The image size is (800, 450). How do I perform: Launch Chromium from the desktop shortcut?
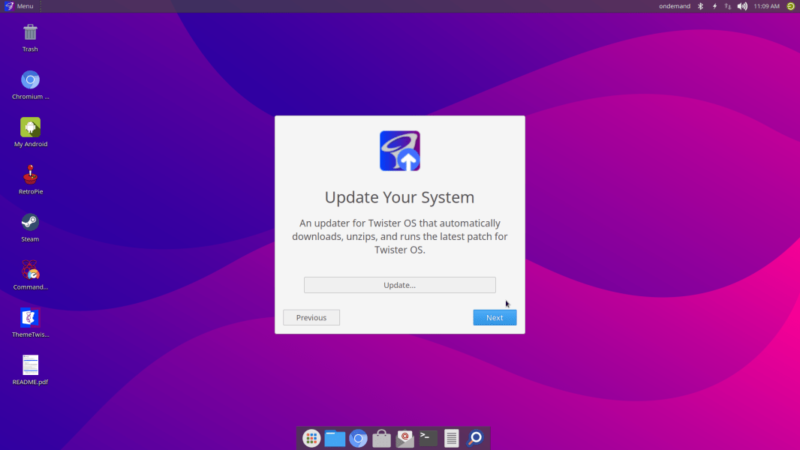tap(30, 85)
